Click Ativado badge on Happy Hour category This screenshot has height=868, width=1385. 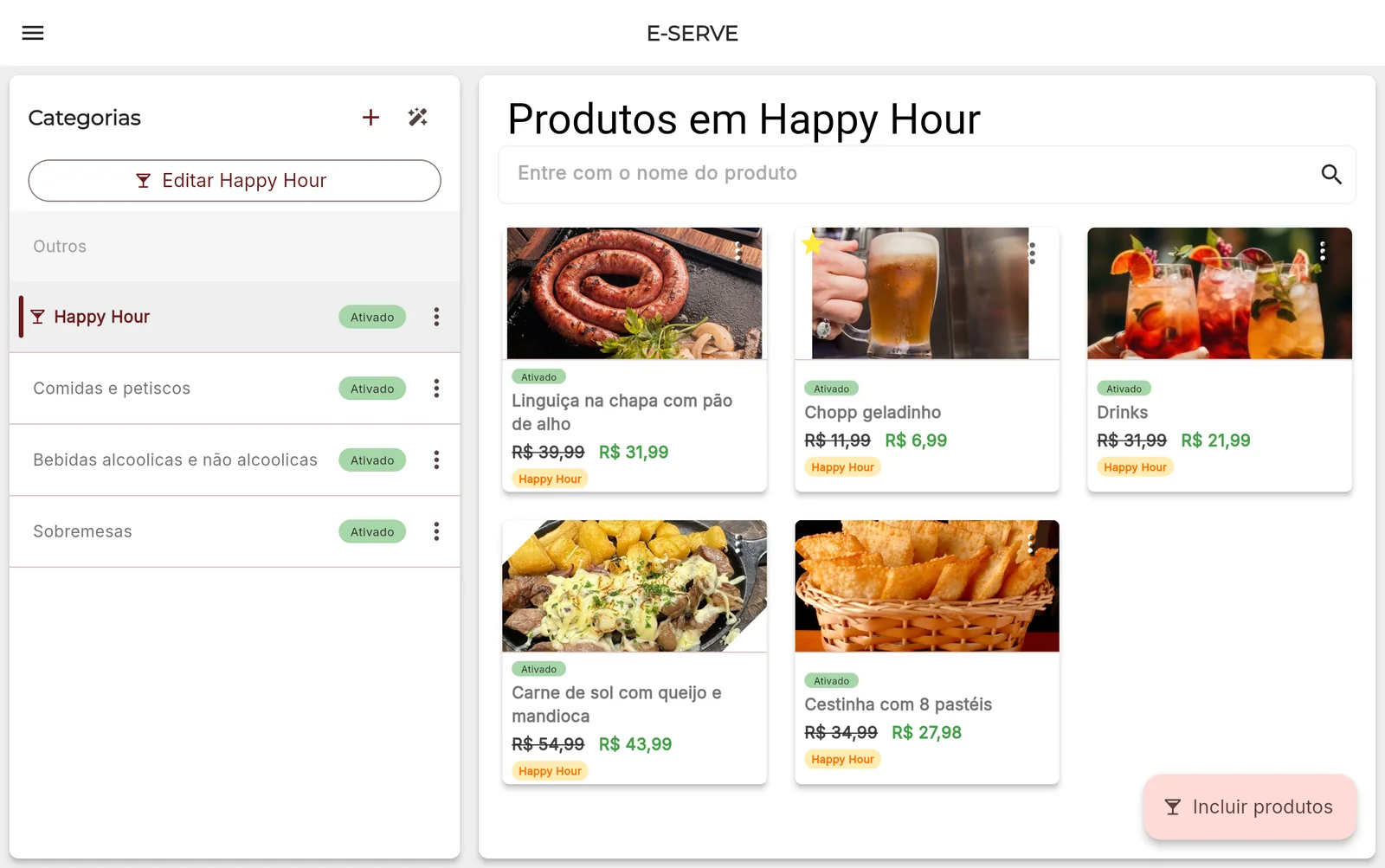(372, 318)
